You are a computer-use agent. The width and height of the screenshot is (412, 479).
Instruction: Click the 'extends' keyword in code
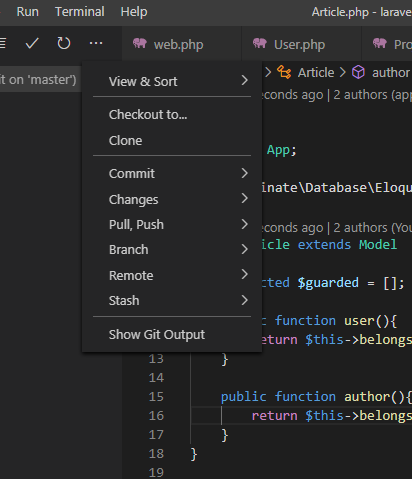tap(324, 245)
